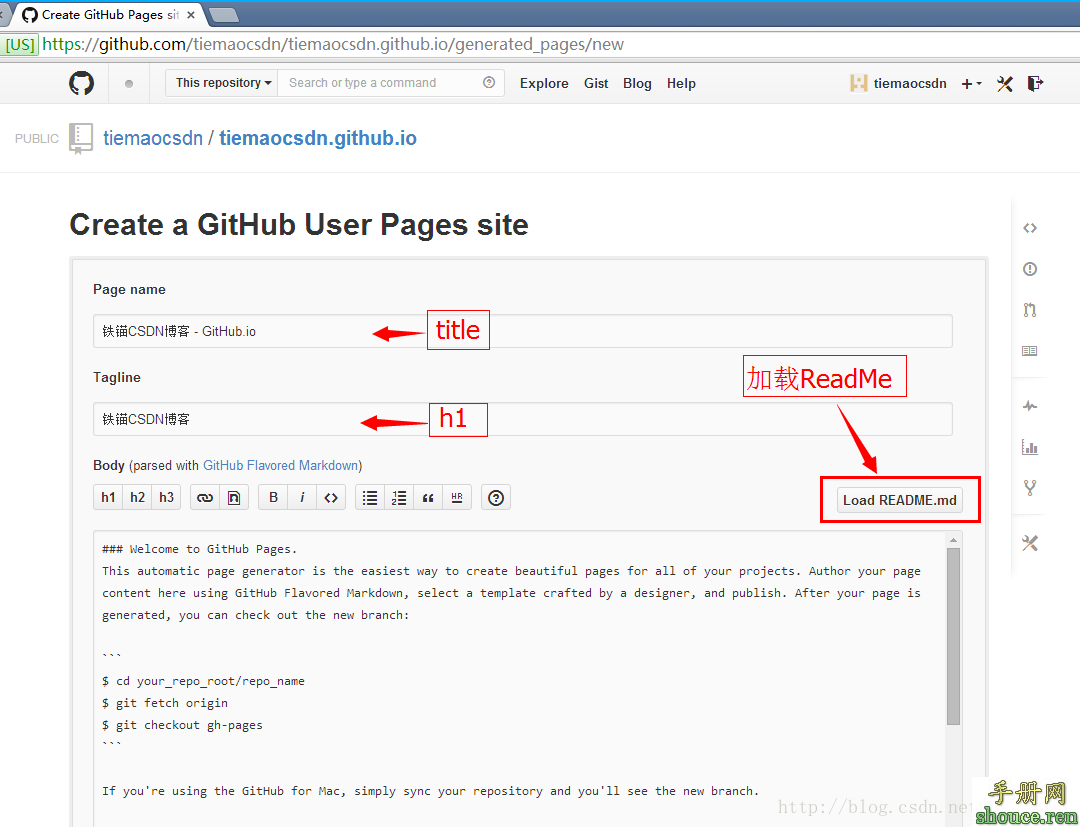Image resolution: width=1080 pixels, height=827 pixels.
Task: Open repository Settings sidebar icon
Action: click(x=1030, y=543)
